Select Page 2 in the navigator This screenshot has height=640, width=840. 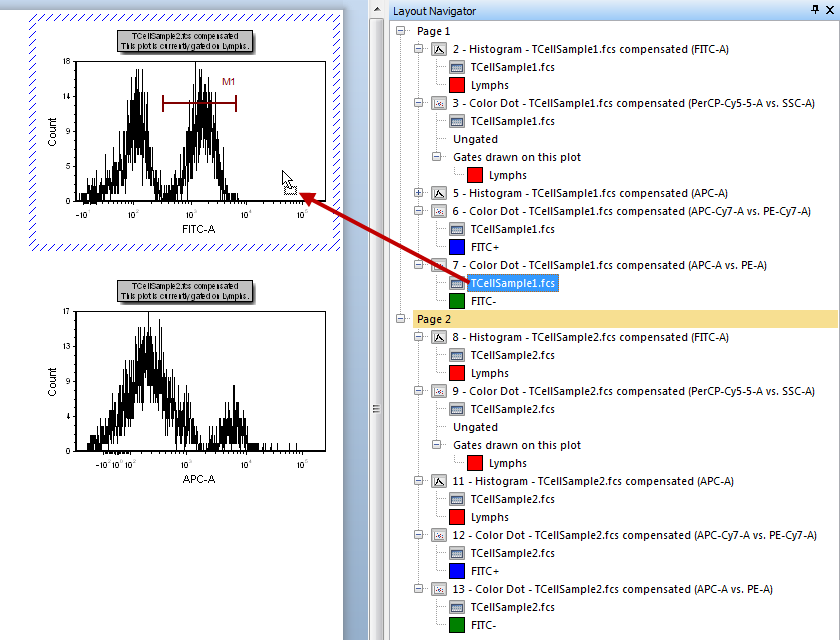433,319
